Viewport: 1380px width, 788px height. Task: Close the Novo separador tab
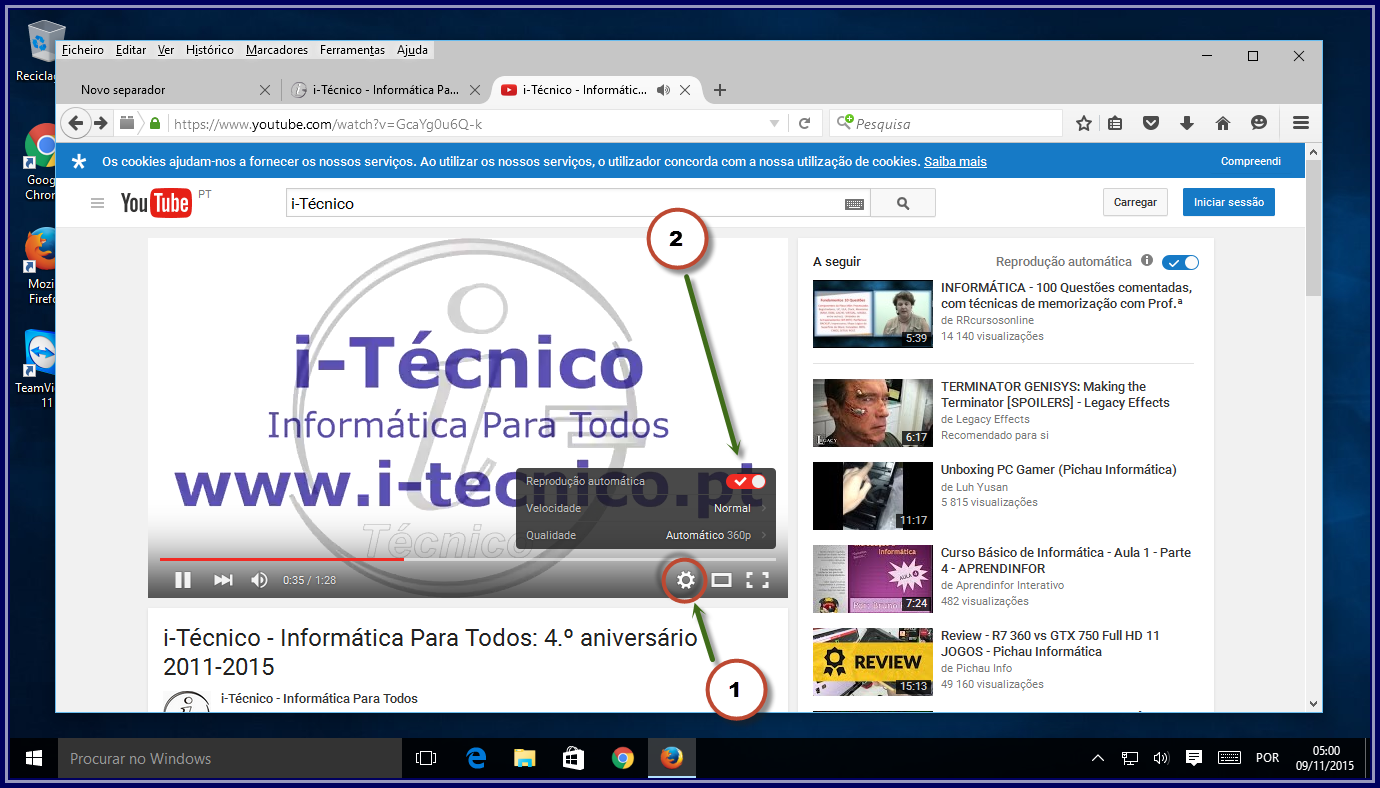tap(265, 90)
